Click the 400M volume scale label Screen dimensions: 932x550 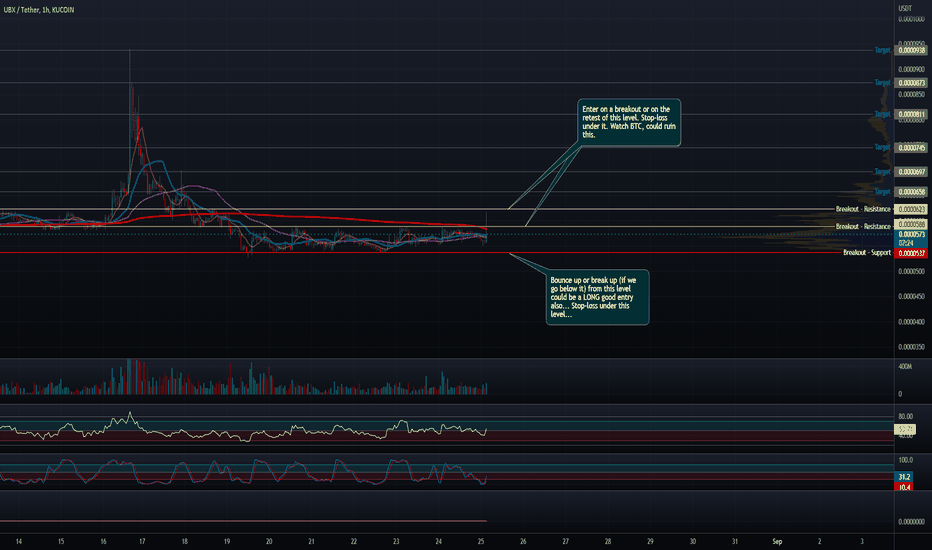905,367
